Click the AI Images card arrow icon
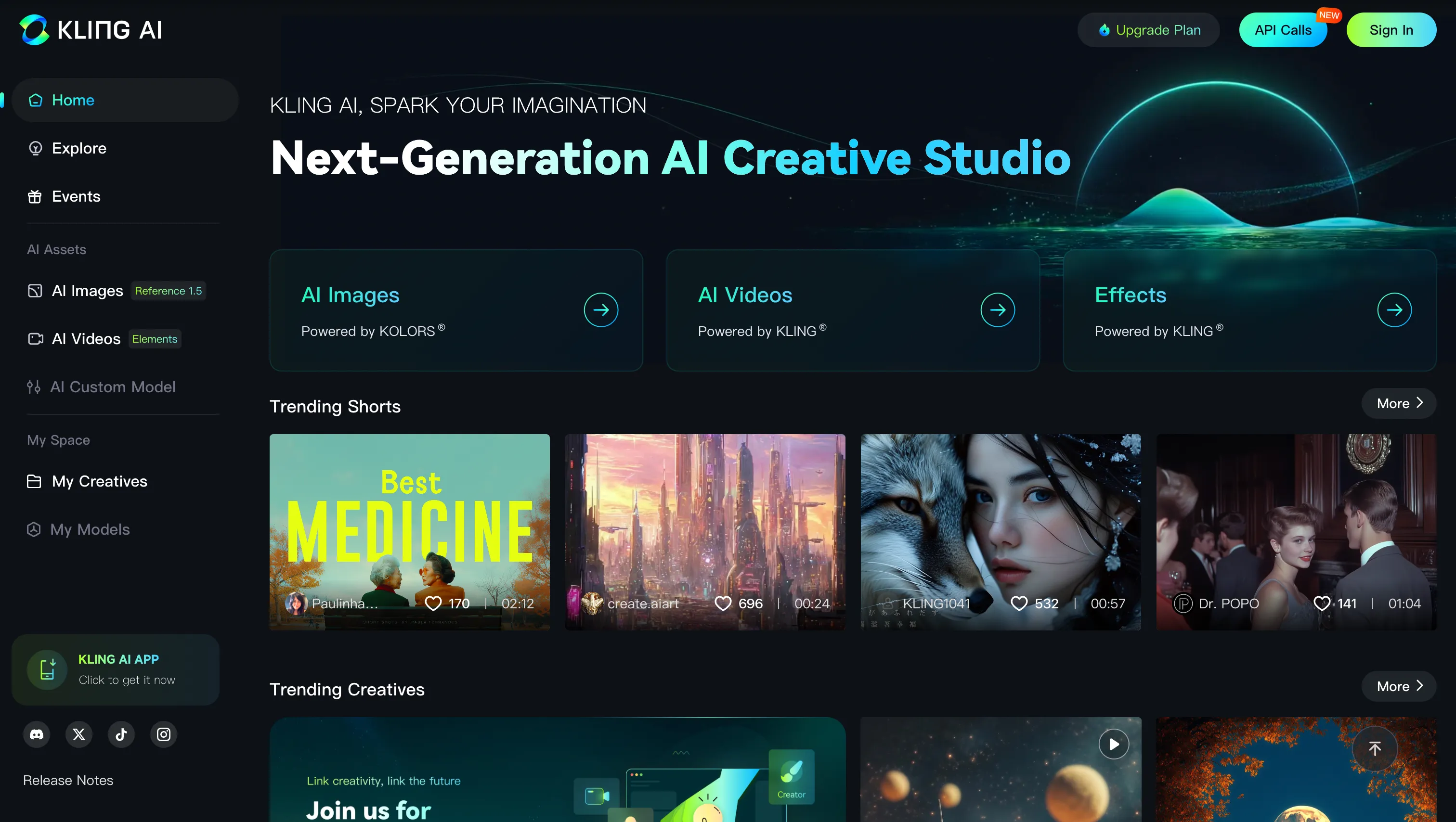1456x822 pixels. pyautogui.click(x=601, y=309)
